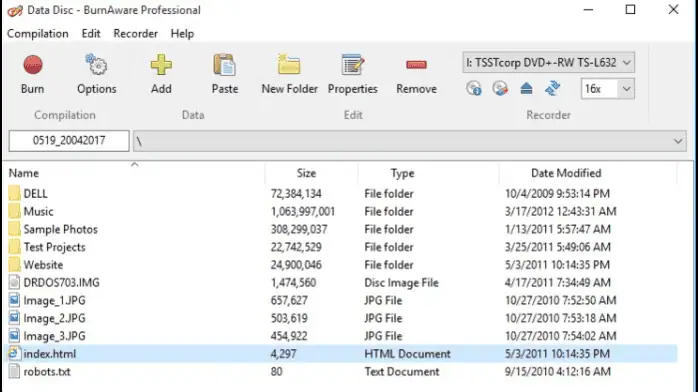This screenshot has height=392, width=698.
Task: Sort by the Name column header
Action: pos(24,173)
